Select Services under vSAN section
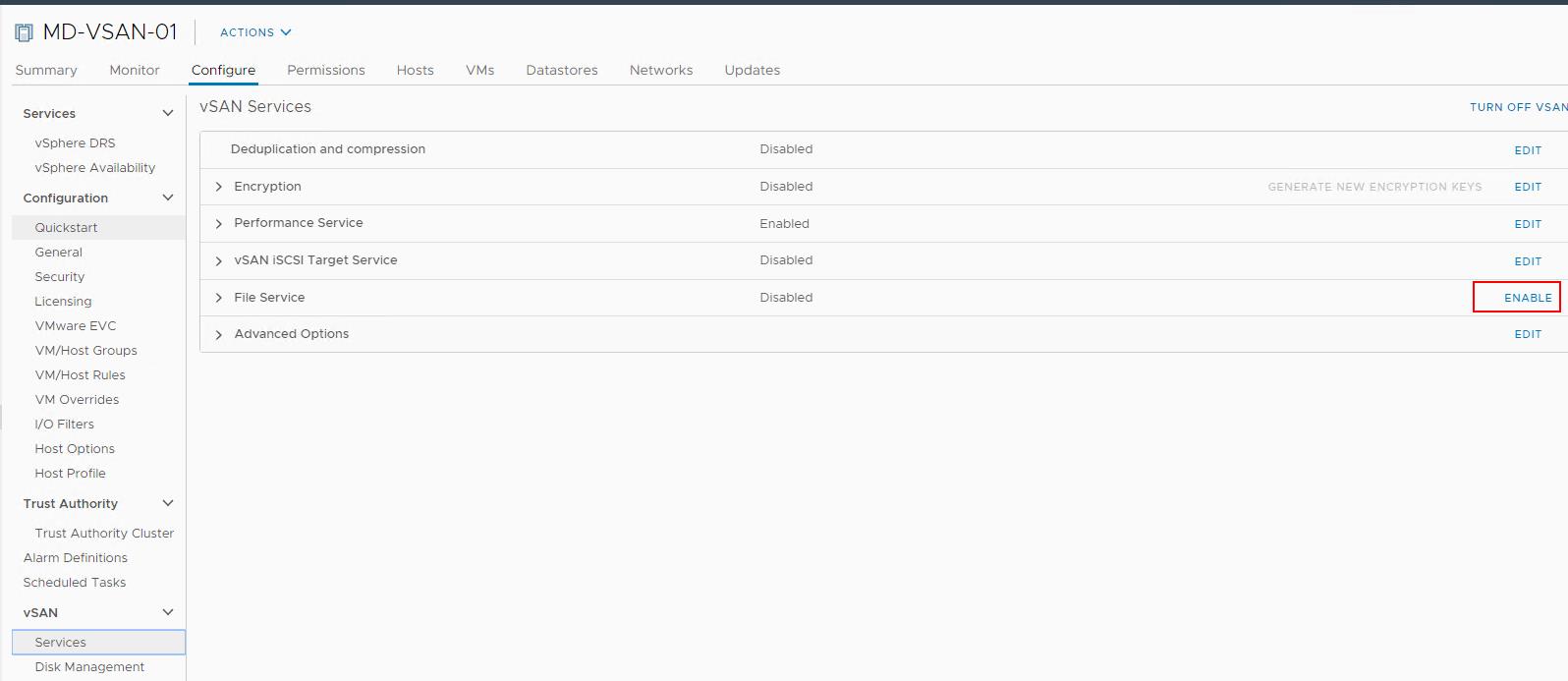 [x=98, y=642]
